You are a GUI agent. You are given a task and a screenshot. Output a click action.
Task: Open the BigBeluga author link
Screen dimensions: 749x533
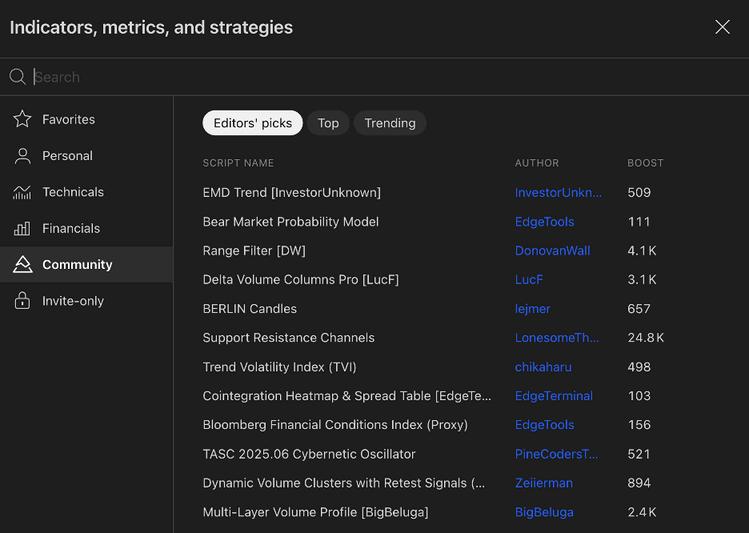[x=544, y=512]
